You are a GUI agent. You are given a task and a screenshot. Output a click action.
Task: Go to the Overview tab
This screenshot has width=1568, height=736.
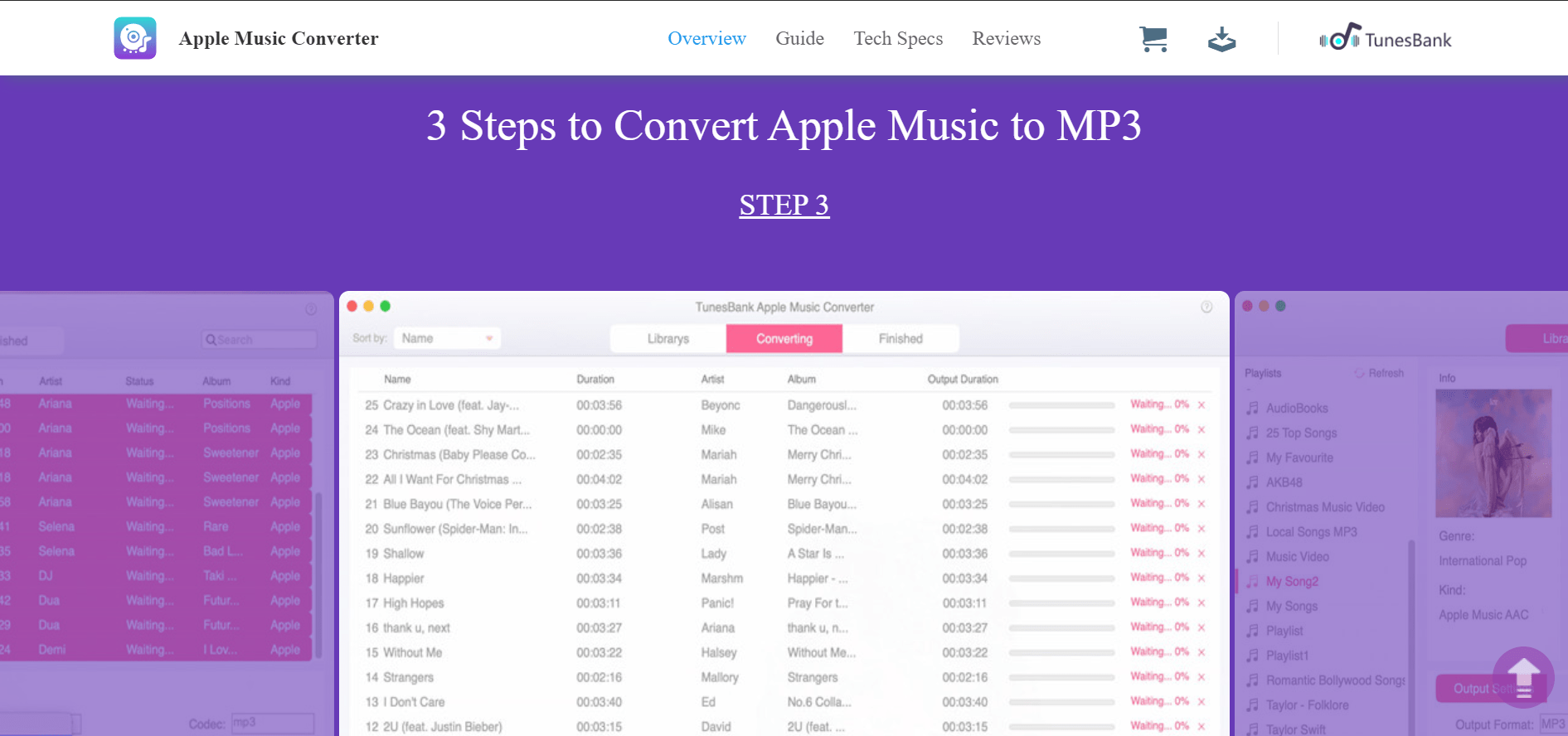[706, 38]
